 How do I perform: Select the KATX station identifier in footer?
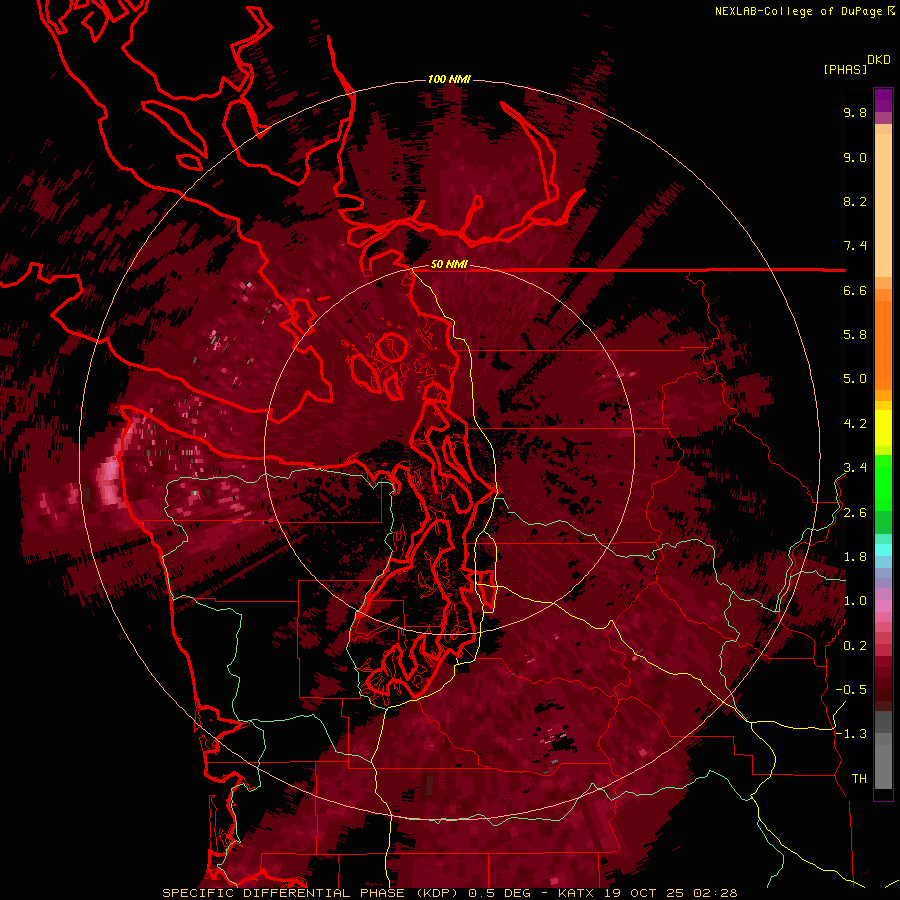pyautogui.click(x=576, y=893)
